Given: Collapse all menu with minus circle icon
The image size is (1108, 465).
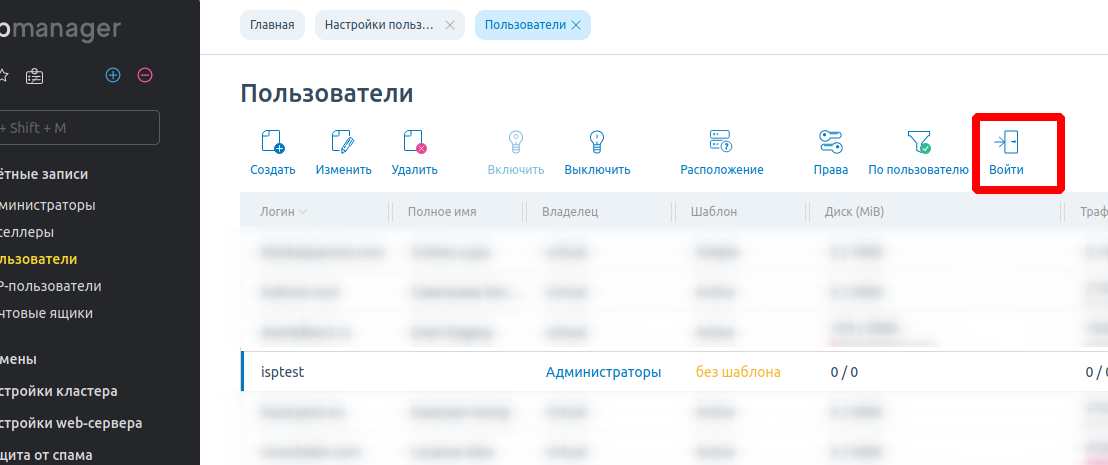Looking at the screenshot, I should click(145, 75).
